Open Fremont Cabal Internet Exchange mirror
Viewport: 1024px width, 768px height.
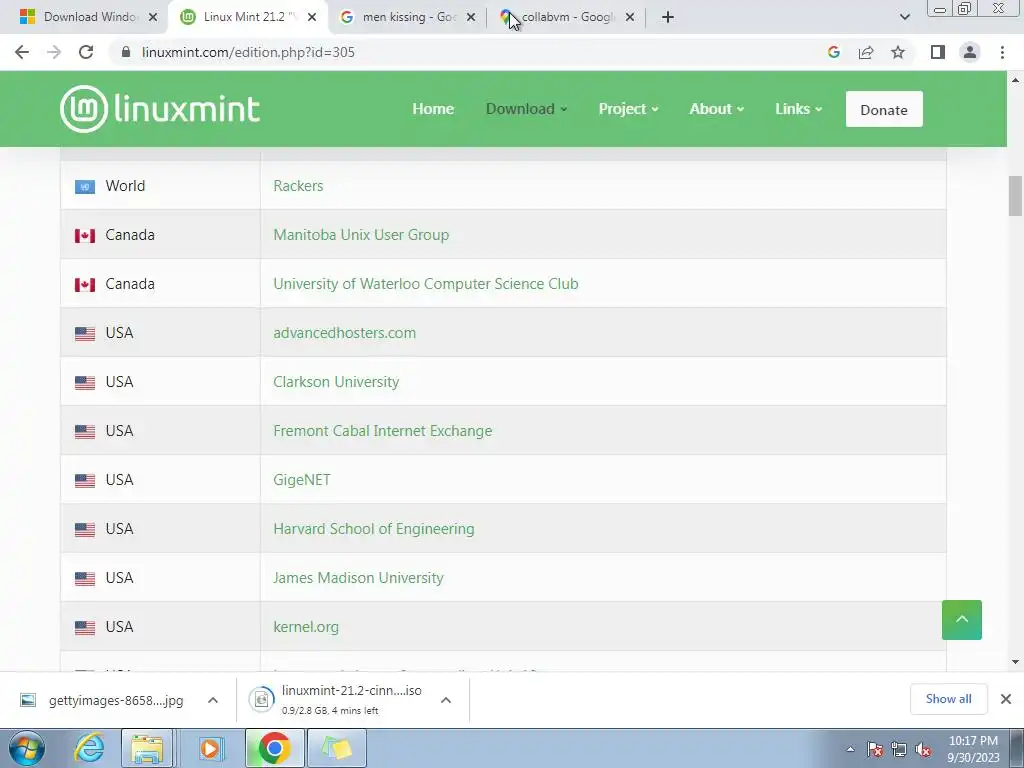[x=383, y=430]
